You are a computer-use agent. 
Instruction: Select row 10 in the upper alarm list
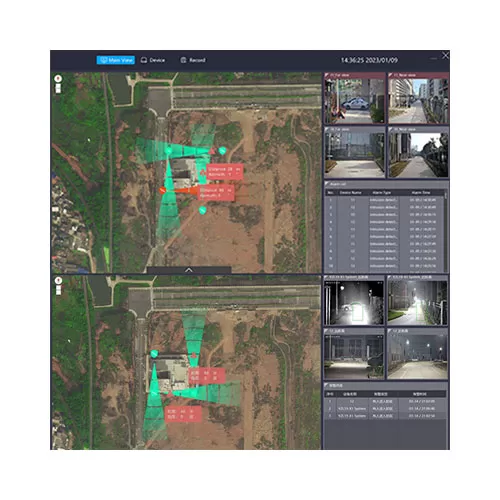coord(385,266)
